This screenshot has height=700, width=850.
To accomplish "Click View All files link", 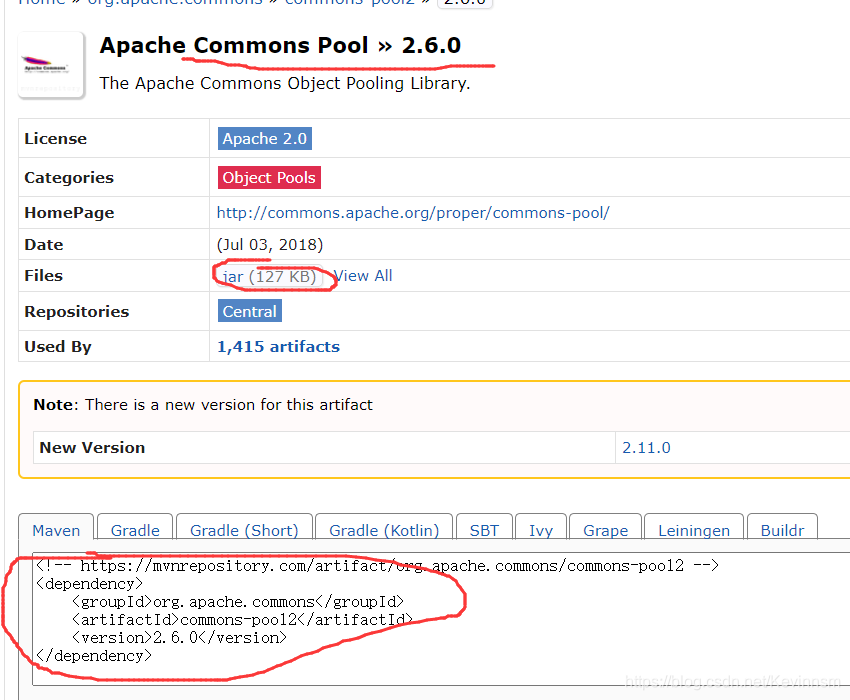I will pyautogui.click(x=363, y=276).
